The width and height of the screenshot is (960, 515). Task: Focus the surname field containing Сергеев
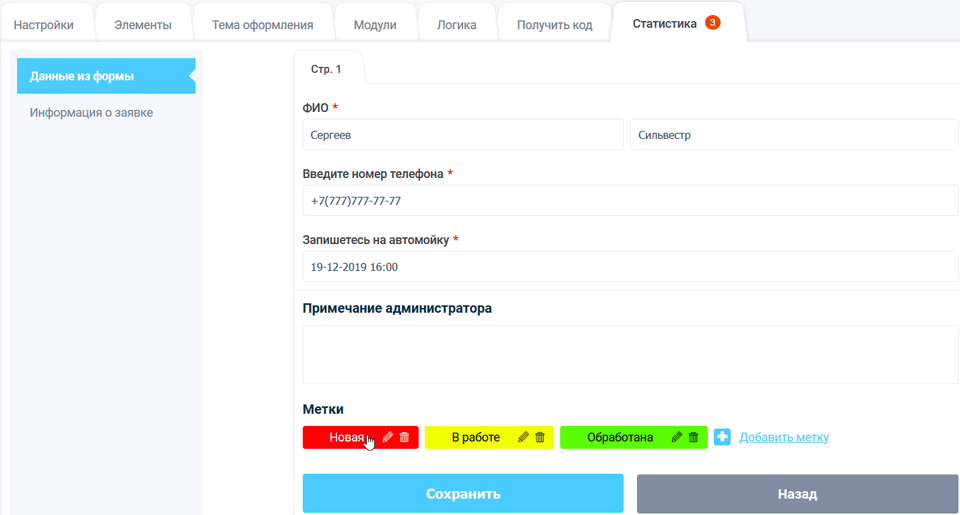tap(463, 135)
